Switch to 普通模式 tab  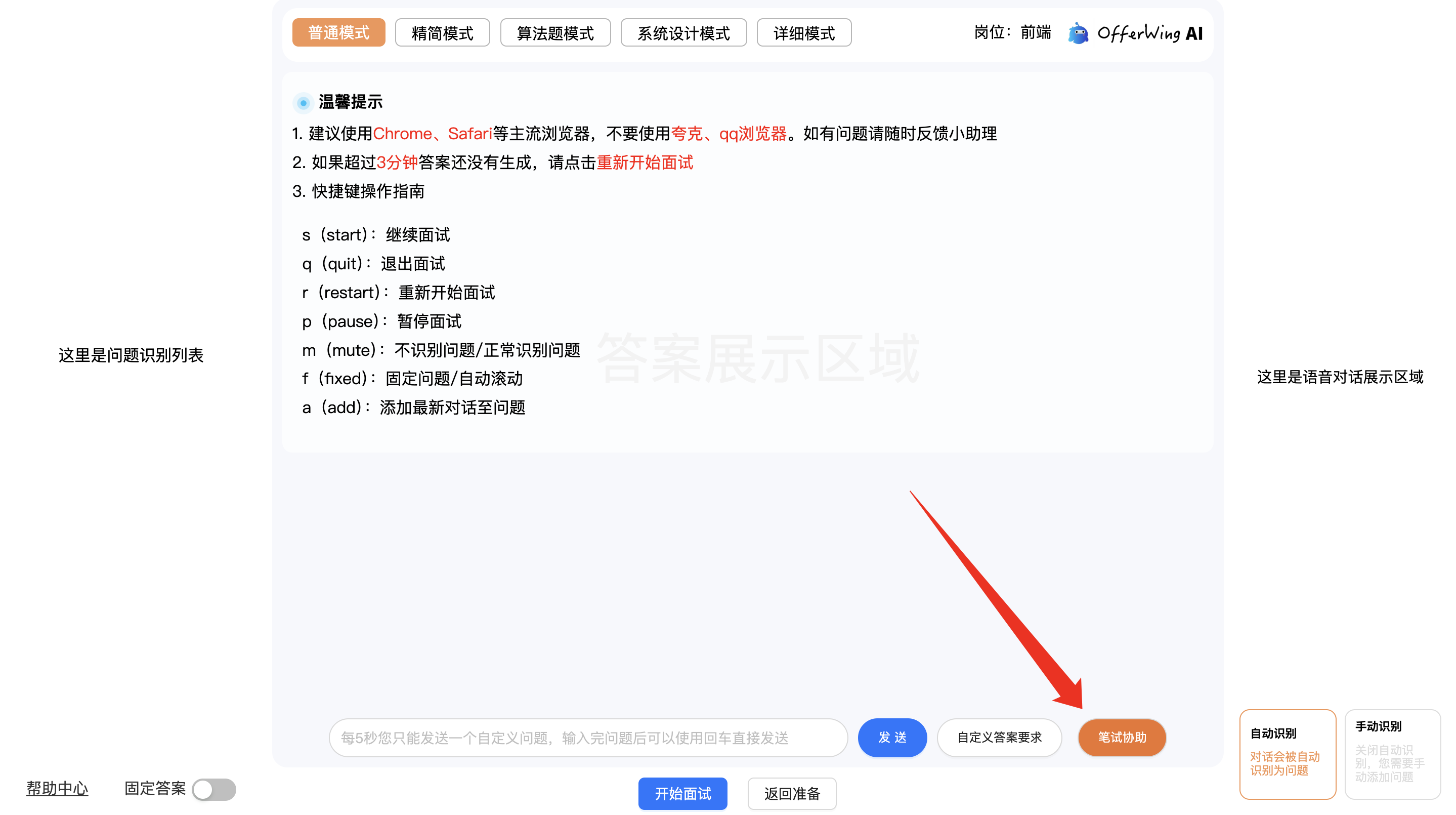338,33
